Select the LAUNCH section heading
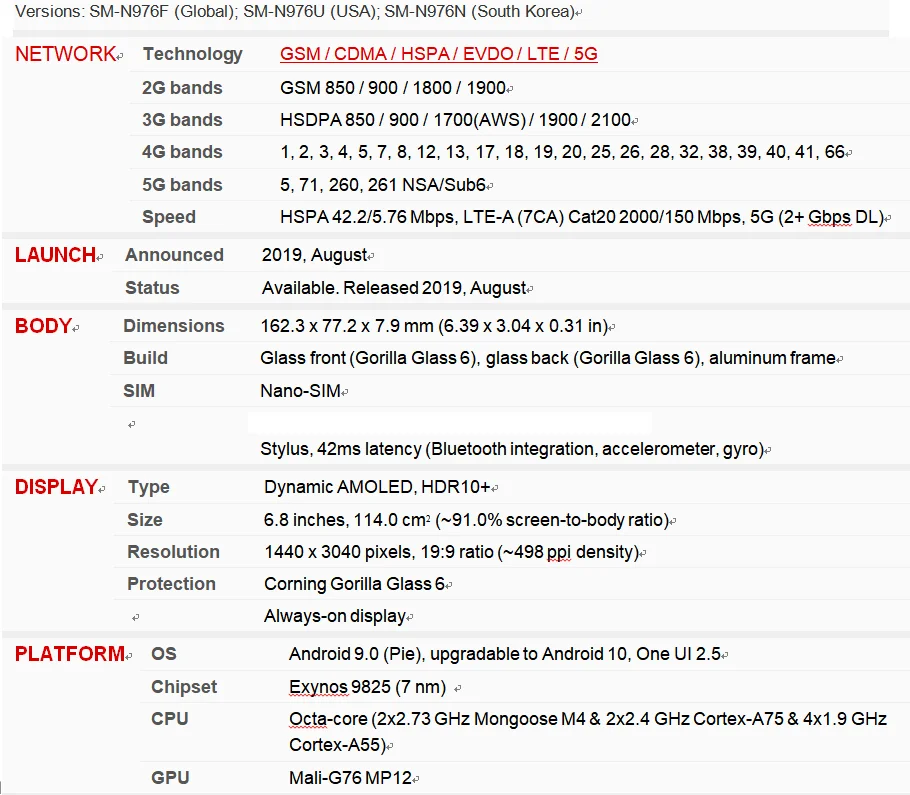 [55, 255]
